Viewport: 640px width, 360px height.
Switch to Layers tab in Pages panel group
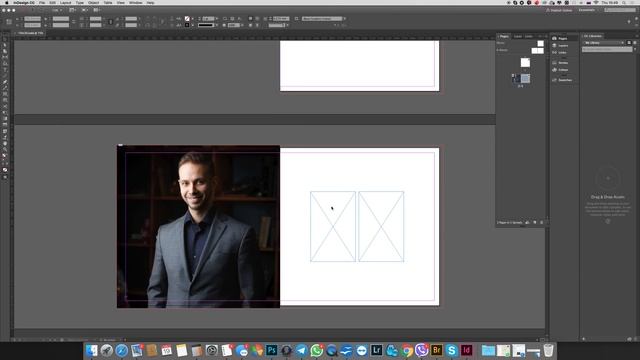pyautogui.click(x=518, y=36)
